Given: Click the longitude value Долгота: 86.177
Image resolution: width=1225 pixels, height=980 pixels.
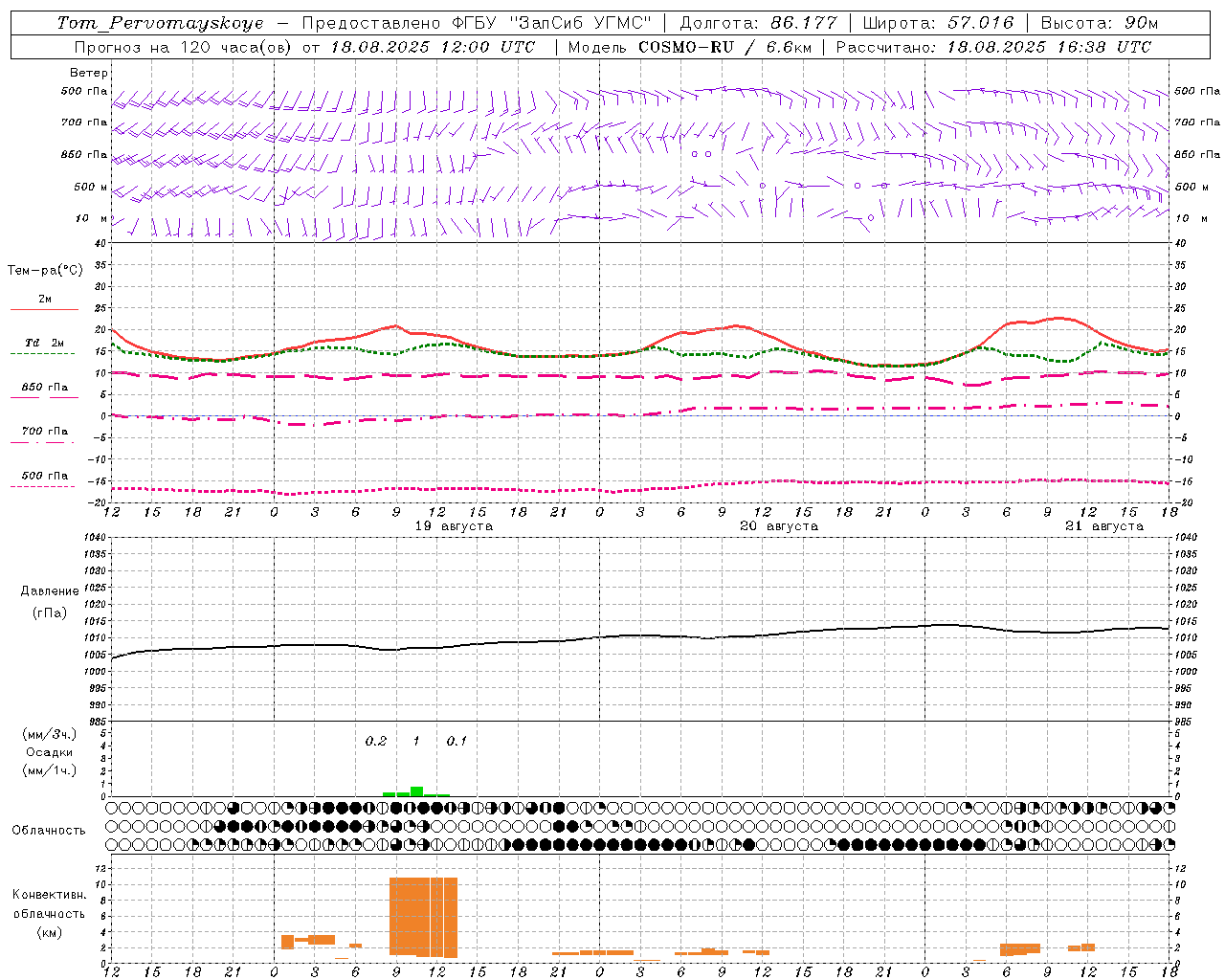Looking at the screenshot, I should click(x=758, y=23).
